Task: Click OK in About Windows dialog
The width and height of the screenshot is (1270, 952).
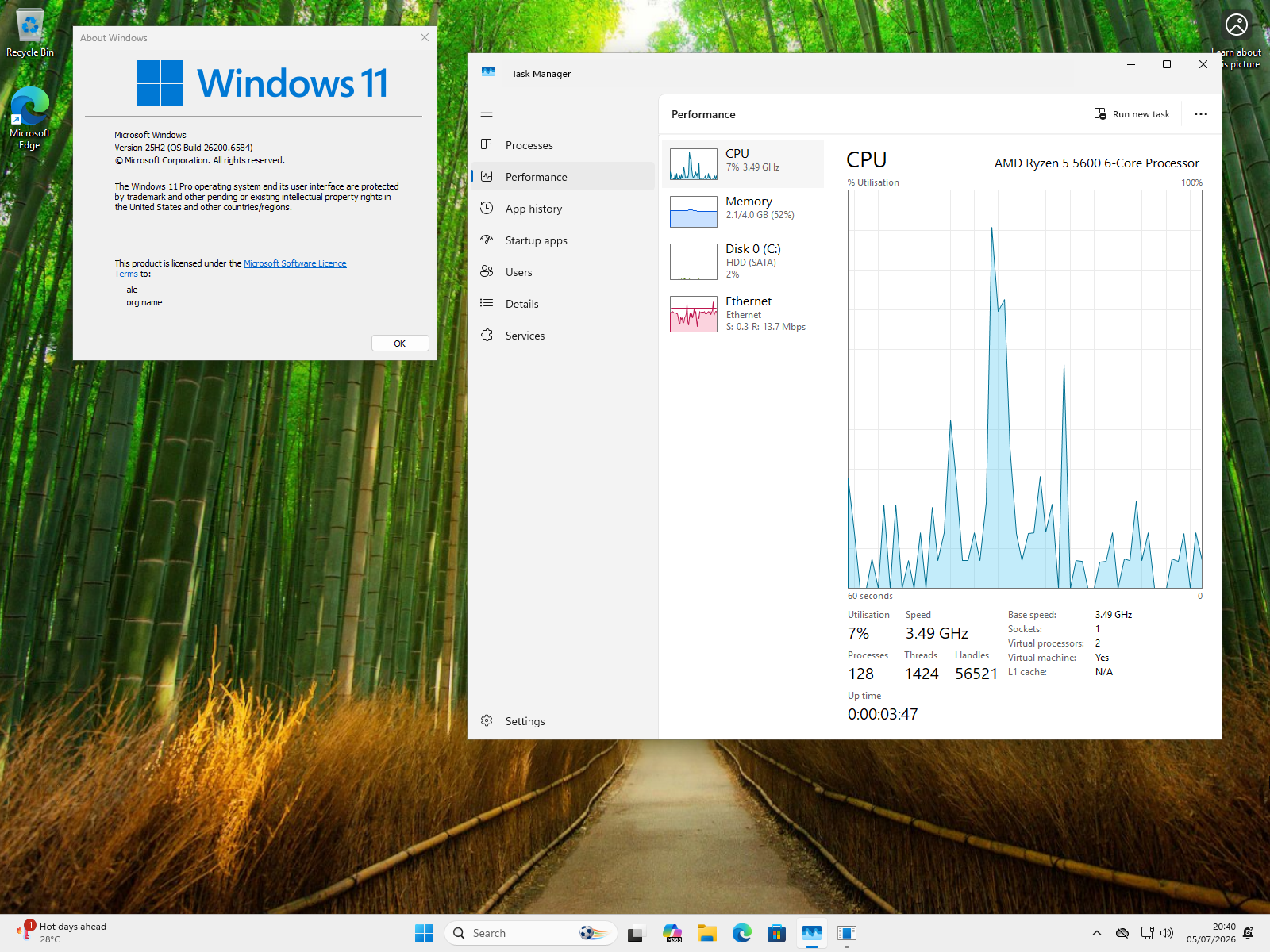Action: 400,343
